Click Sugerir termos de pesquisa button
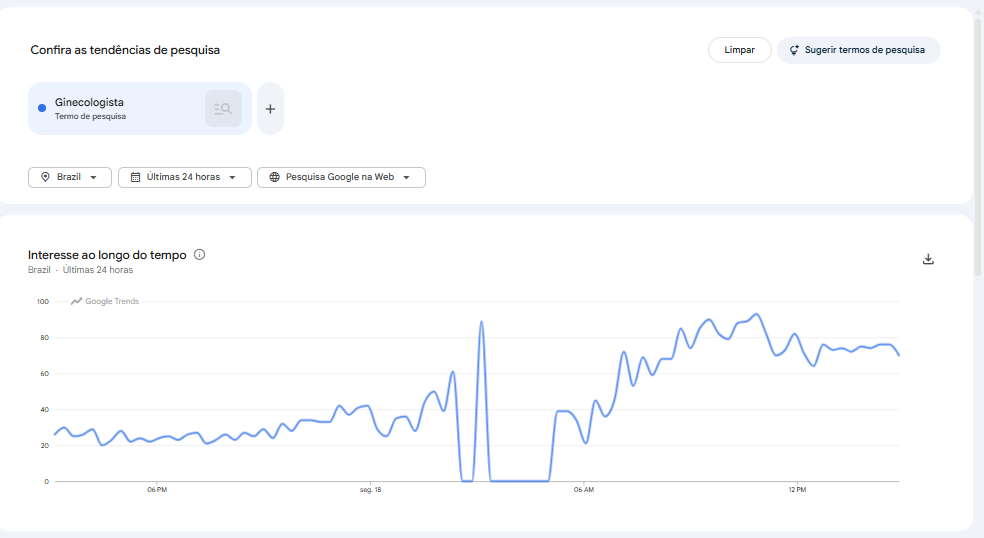The image size is (984, 538). click(858, 50)
